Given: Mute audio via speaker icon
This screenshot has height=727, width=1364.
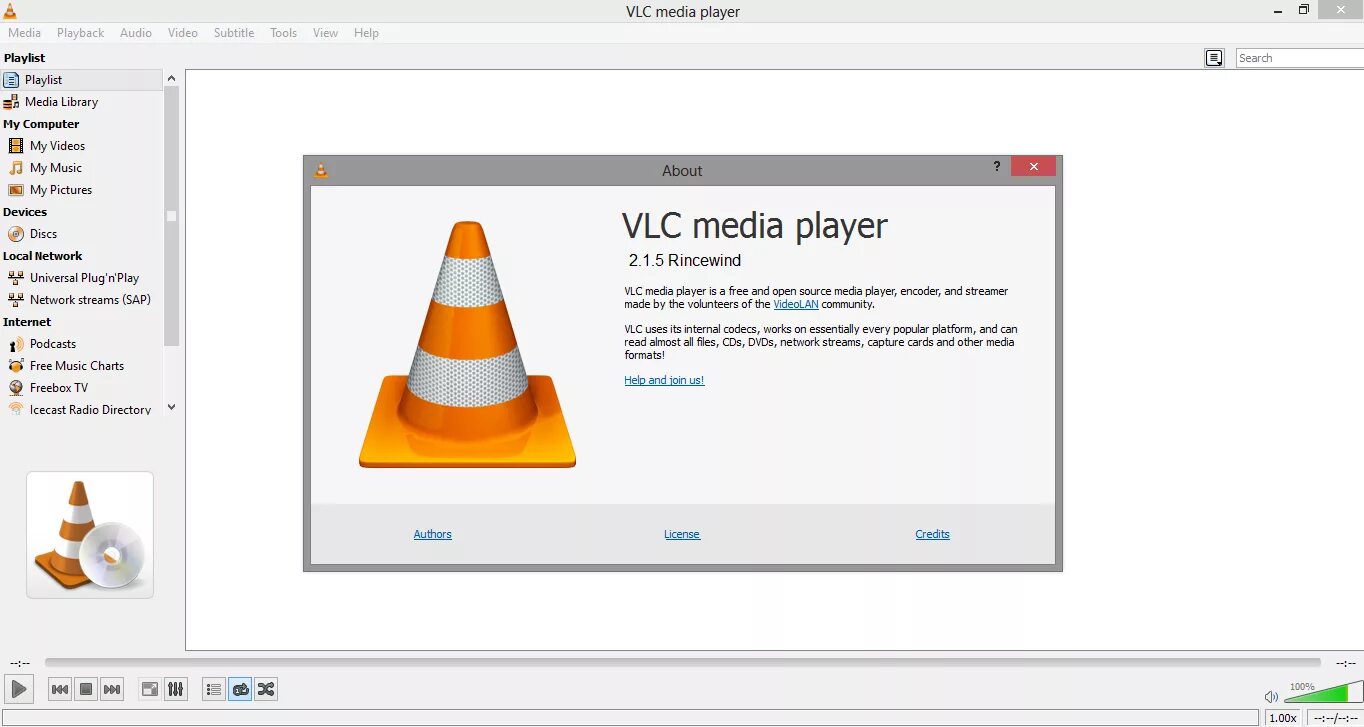Looking at the screenshot, I should pos(1271,696).
